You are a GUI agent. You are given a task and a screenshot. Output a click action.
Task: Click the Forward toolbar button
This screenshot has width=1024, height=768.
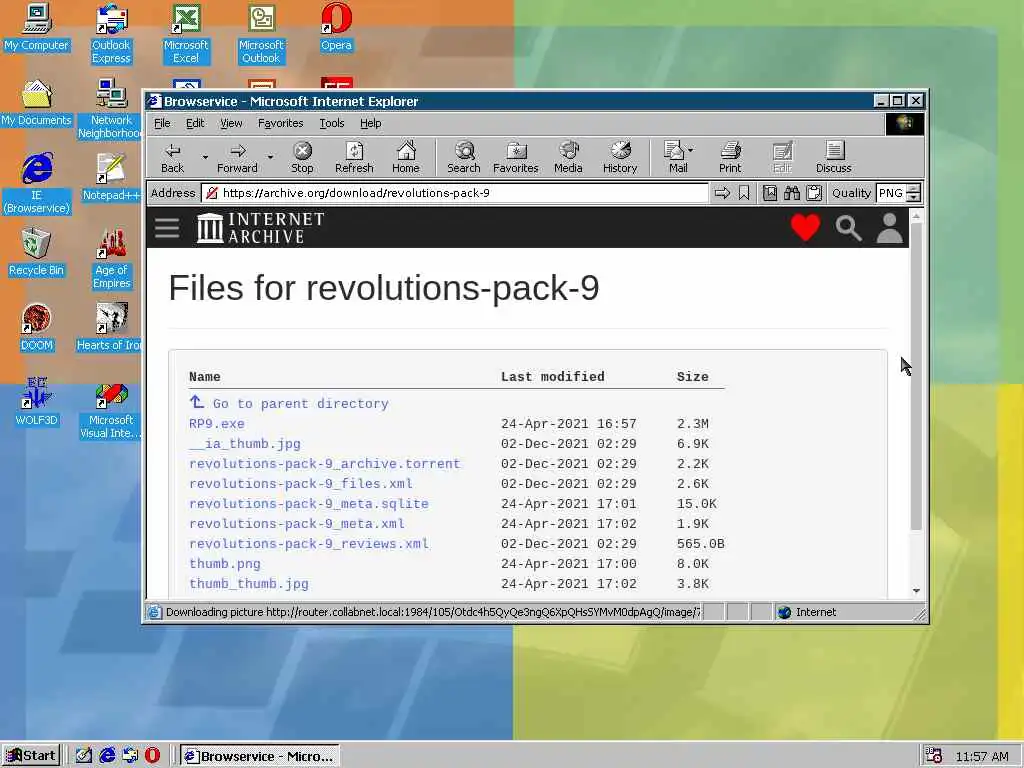click(x=237, y=157)
